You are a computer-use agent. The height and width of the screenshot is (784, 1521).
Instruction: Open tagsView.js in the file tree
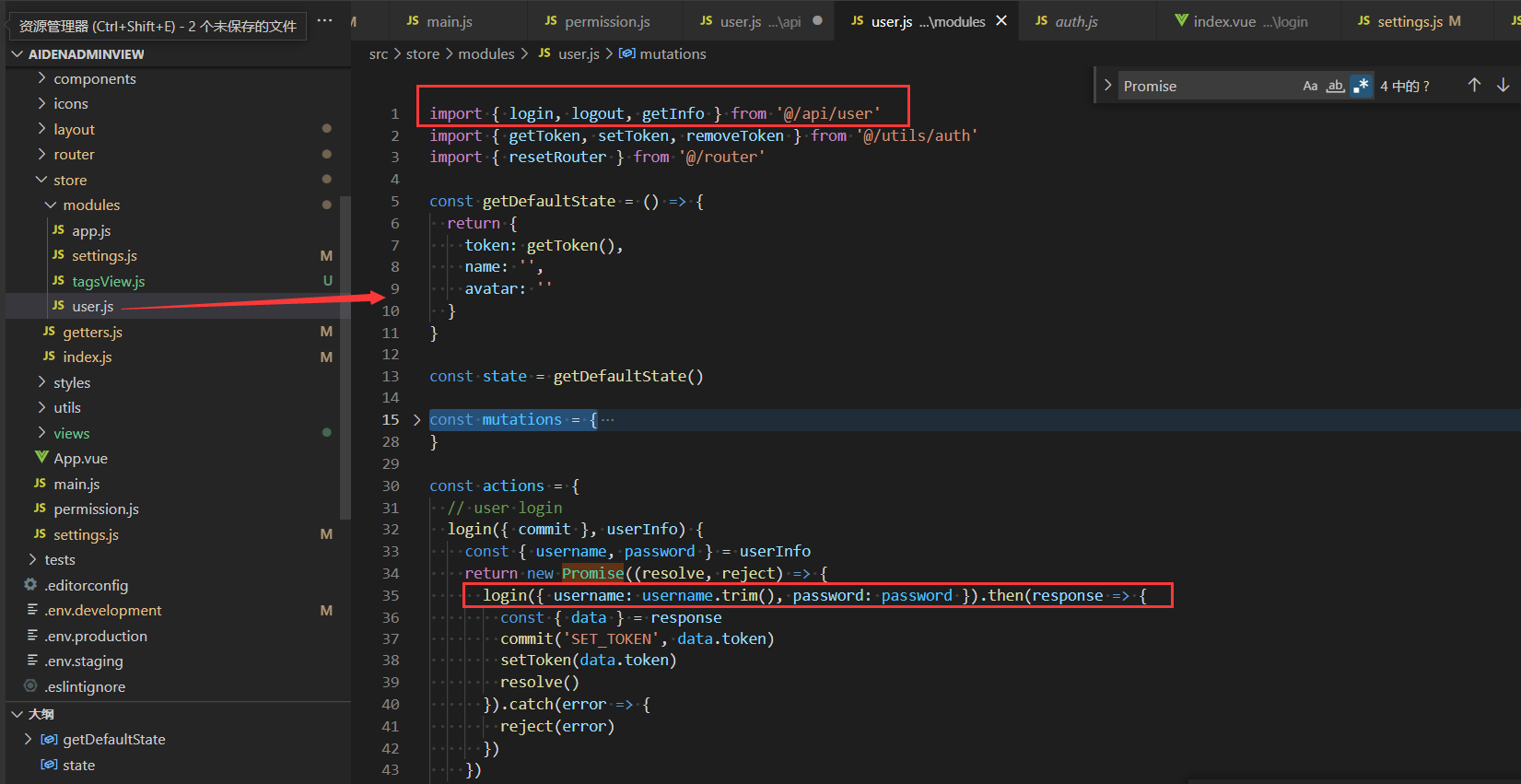(x=108, y=281)
